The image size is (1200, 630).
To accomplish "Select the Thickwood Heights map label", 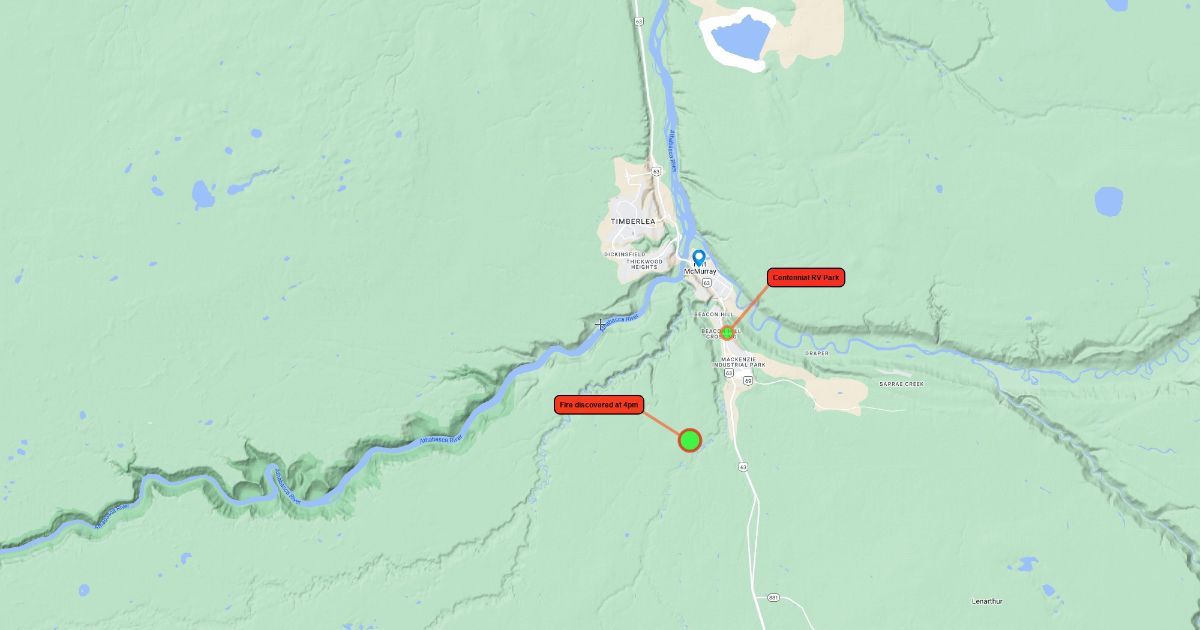I will tap(644, 264).
